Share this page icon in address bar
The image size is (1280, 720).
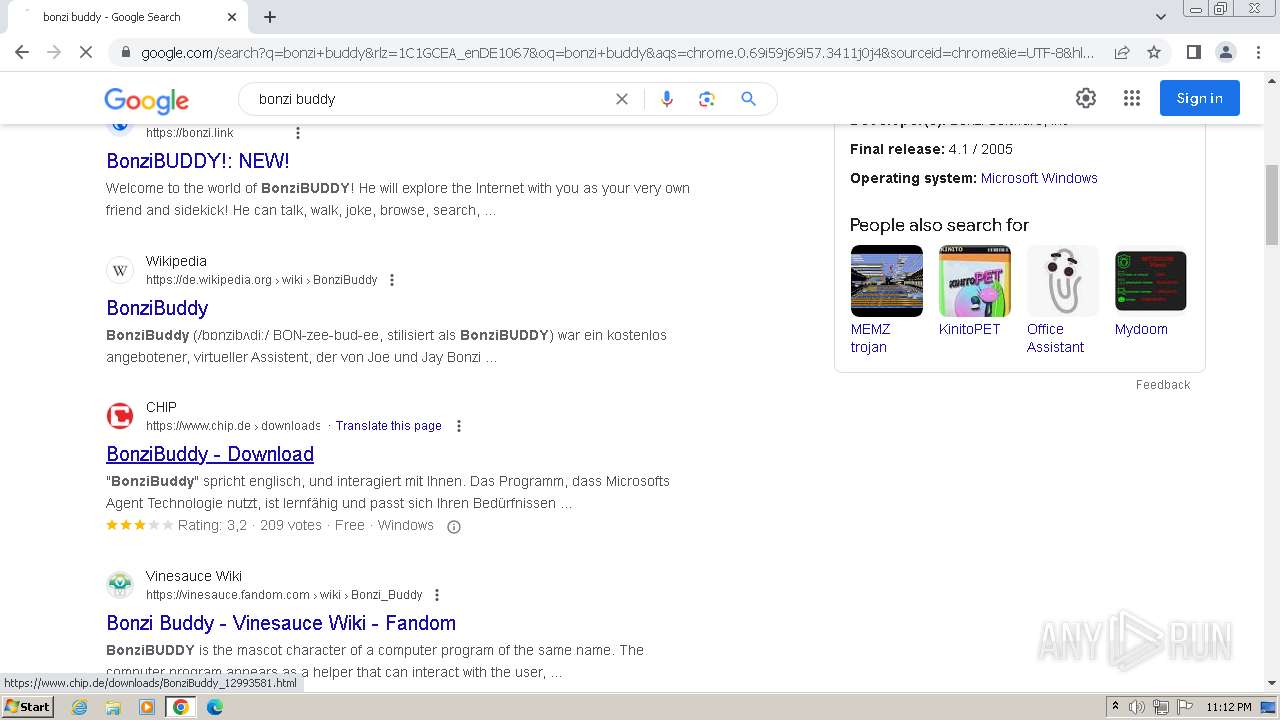(1122, 52)
